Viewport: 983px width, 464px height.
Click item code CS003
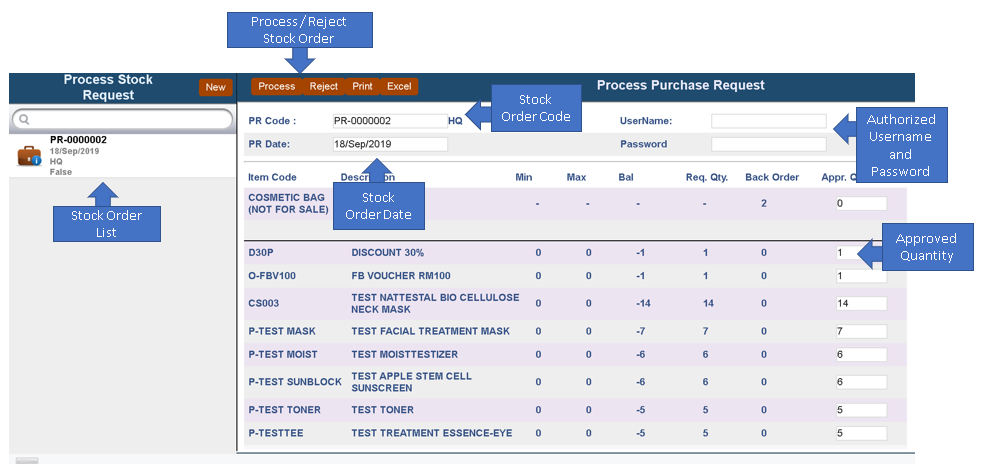(x=264, y=303)
